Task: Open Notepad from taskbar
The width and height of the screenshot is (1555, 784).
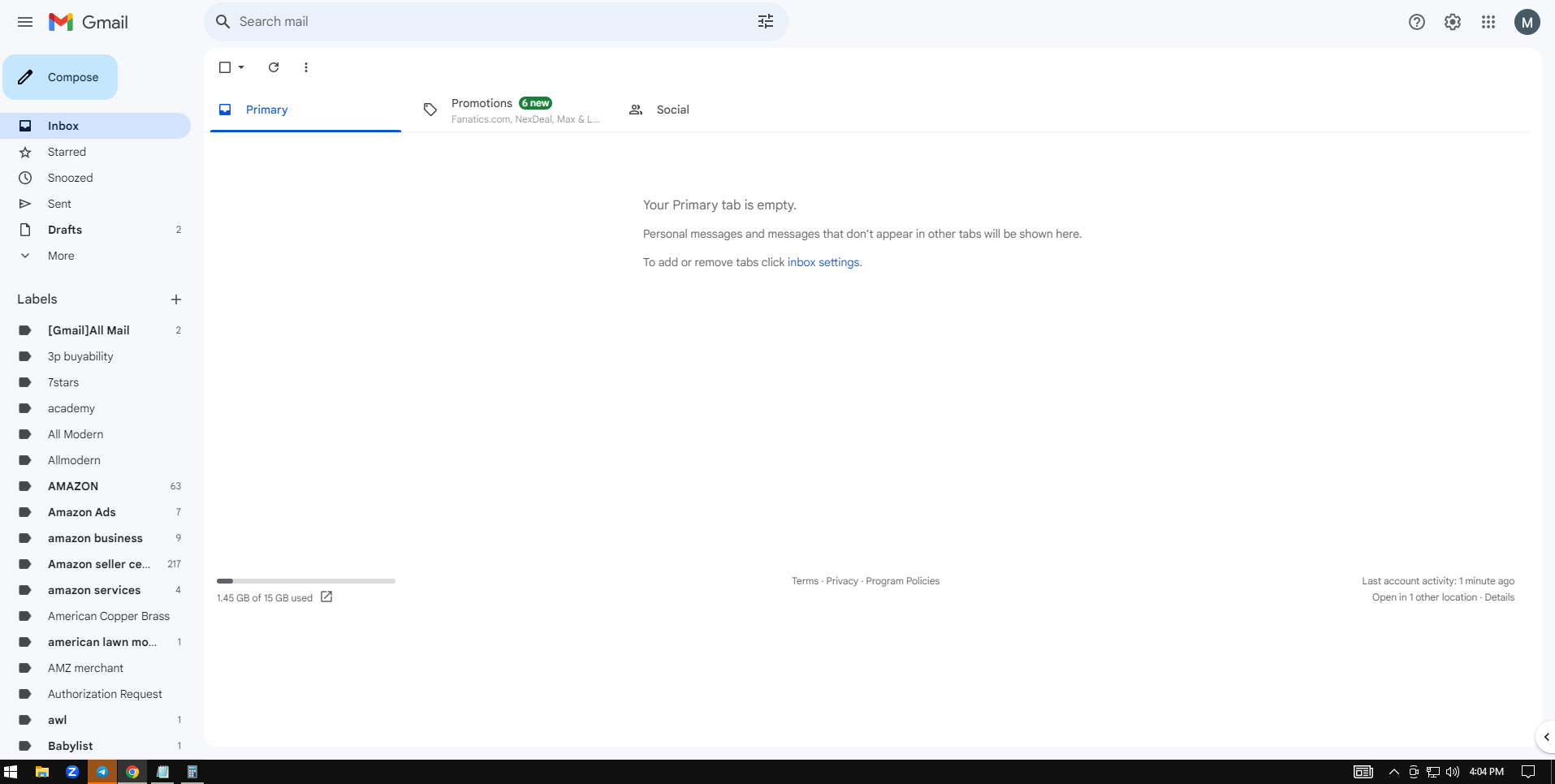Action: 162,772
